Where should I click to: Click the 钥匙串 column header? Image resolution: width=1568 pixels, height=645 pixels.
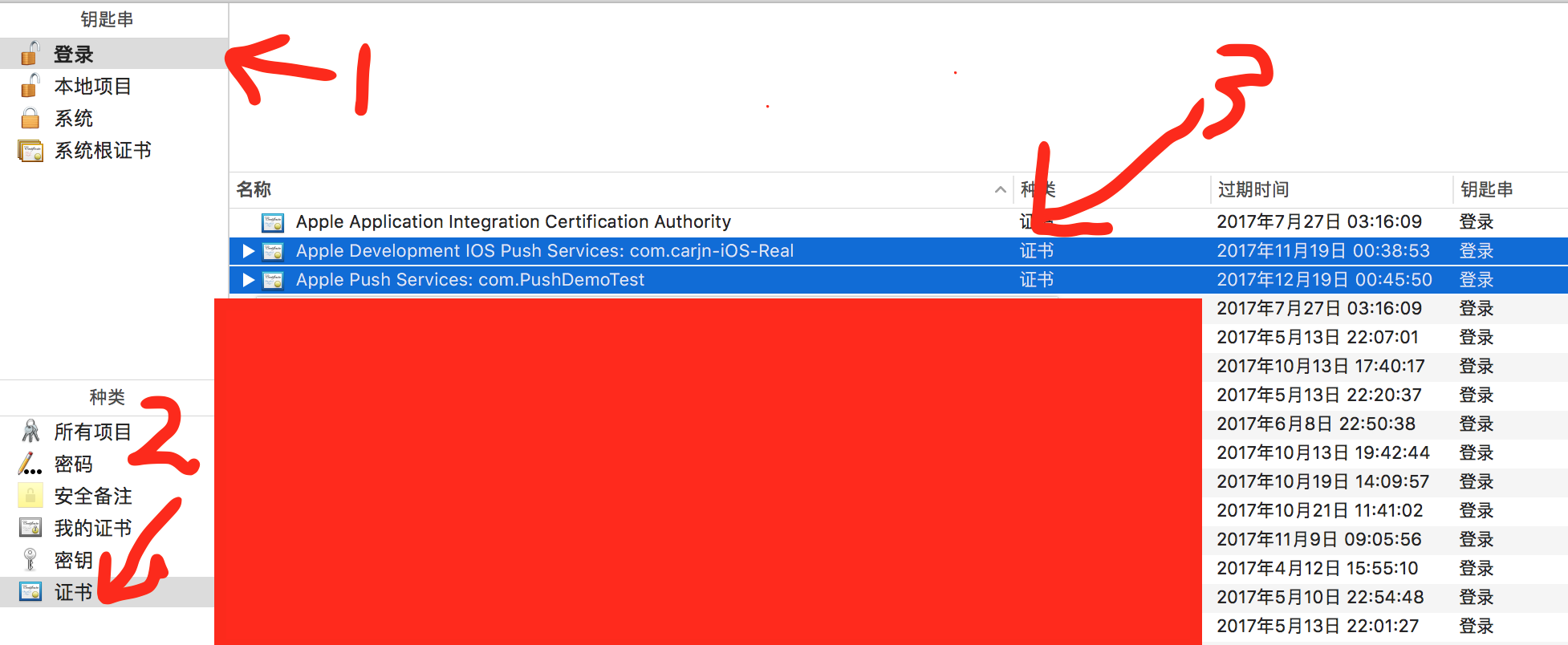click(1486, 190)
